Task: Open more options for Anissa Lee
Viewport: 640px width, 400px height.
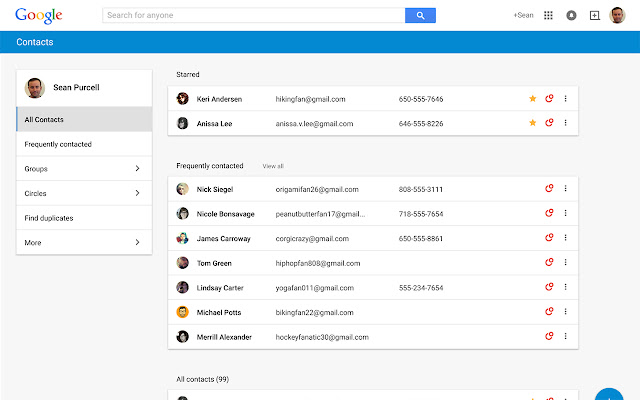Action: pos(565,122)
